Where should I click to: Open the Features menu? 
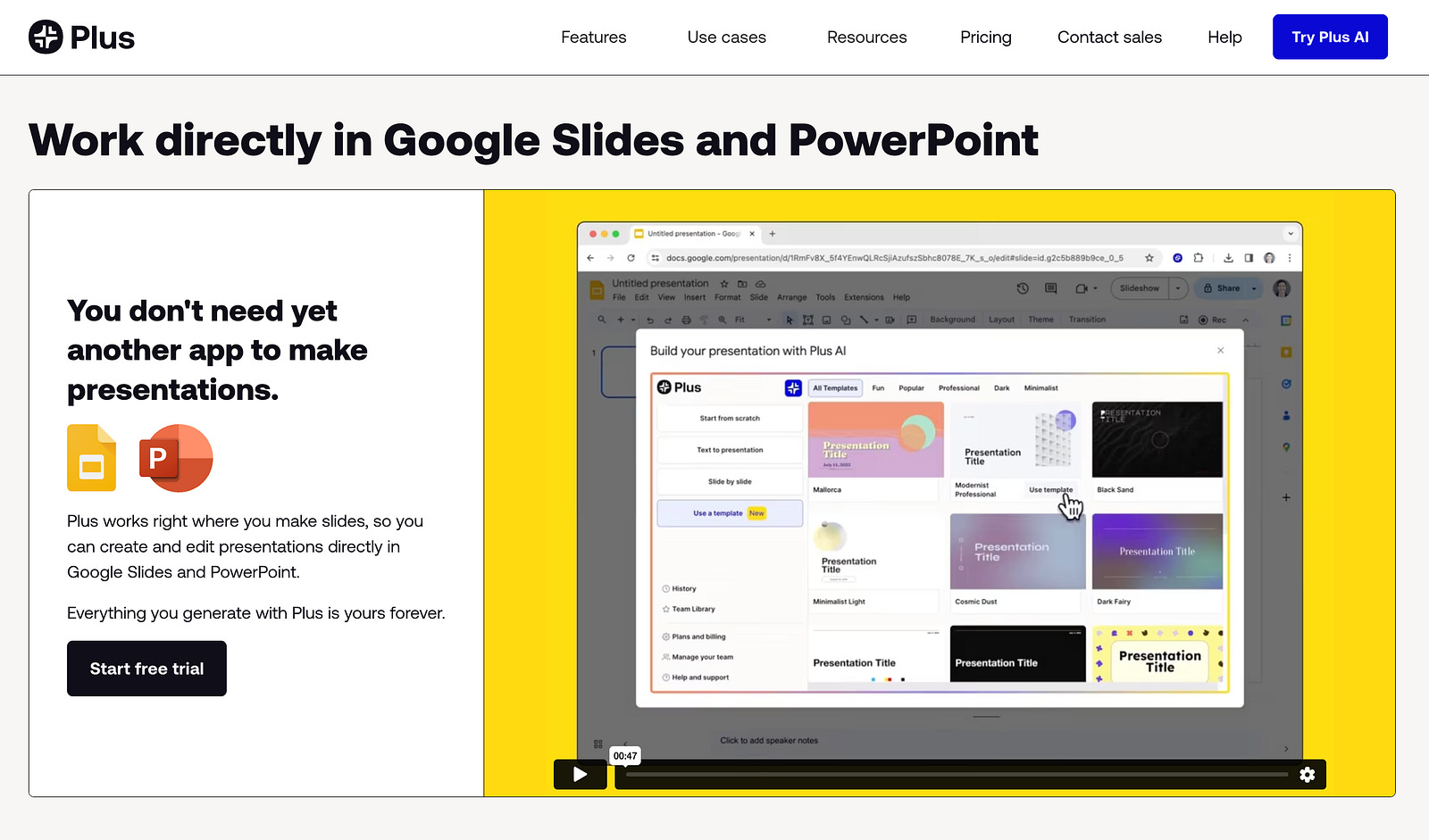click(x=594, y=37)
